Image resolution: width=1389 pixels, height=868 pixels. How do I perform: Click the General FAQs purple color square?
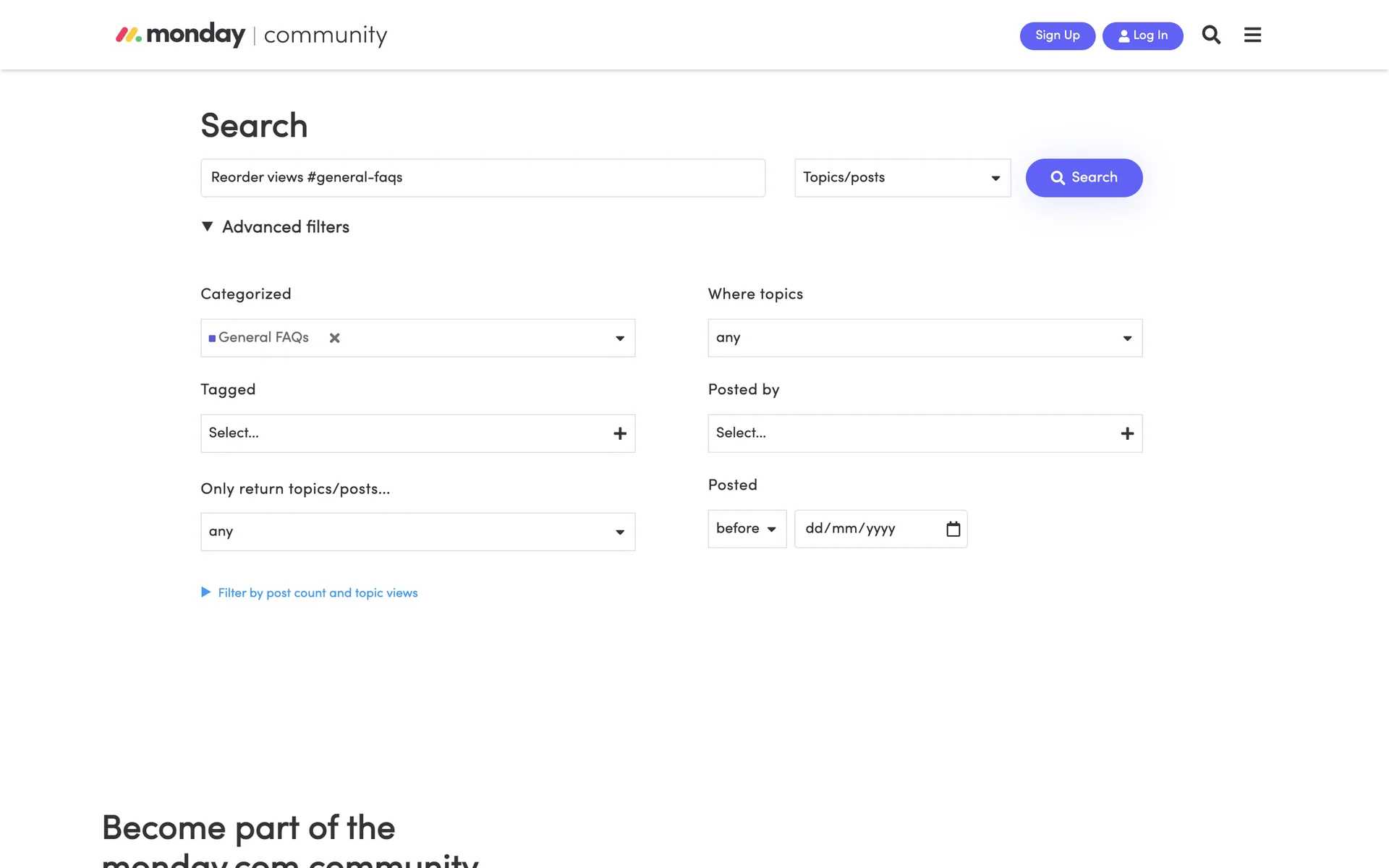(x=212, y=339)
